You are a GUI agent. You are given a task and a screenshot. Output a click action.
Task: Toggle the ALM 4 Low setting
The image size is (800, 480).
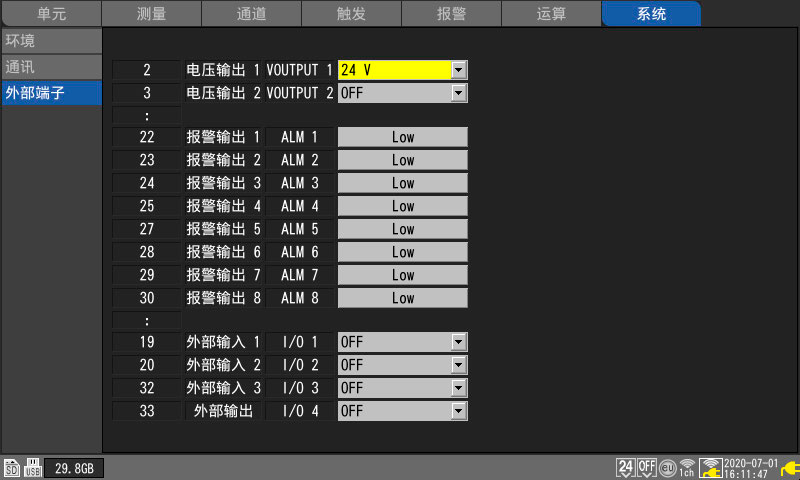tap(402, 206)
